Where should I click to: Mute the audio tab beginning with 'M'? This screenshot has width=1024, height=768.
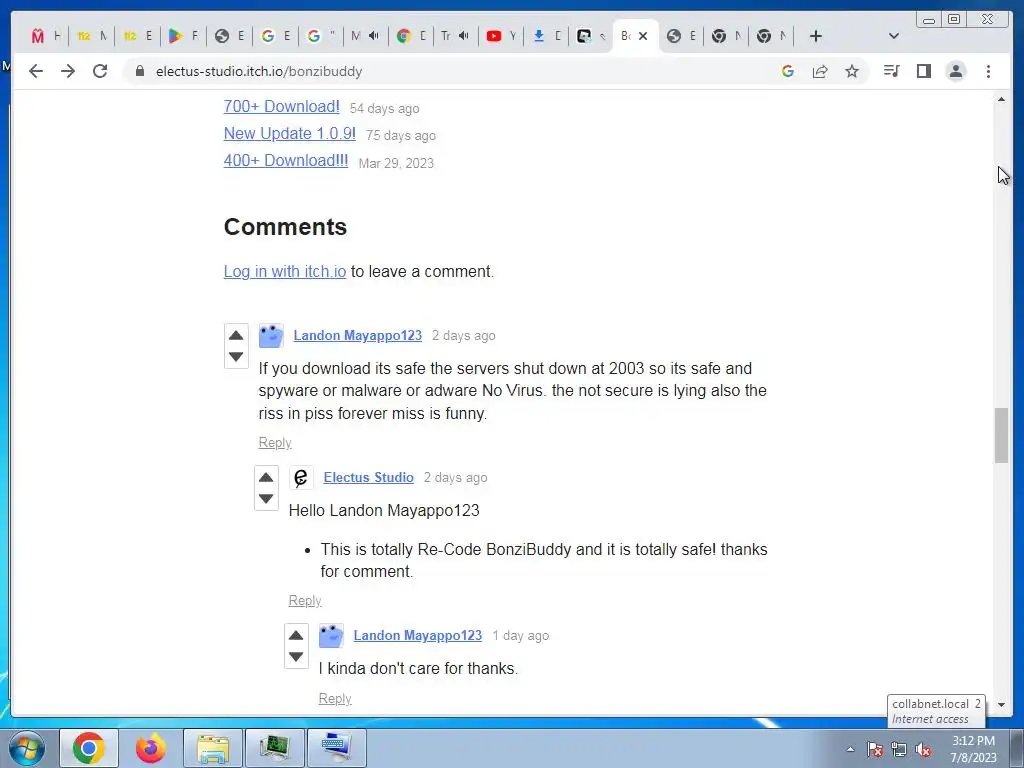374,36
